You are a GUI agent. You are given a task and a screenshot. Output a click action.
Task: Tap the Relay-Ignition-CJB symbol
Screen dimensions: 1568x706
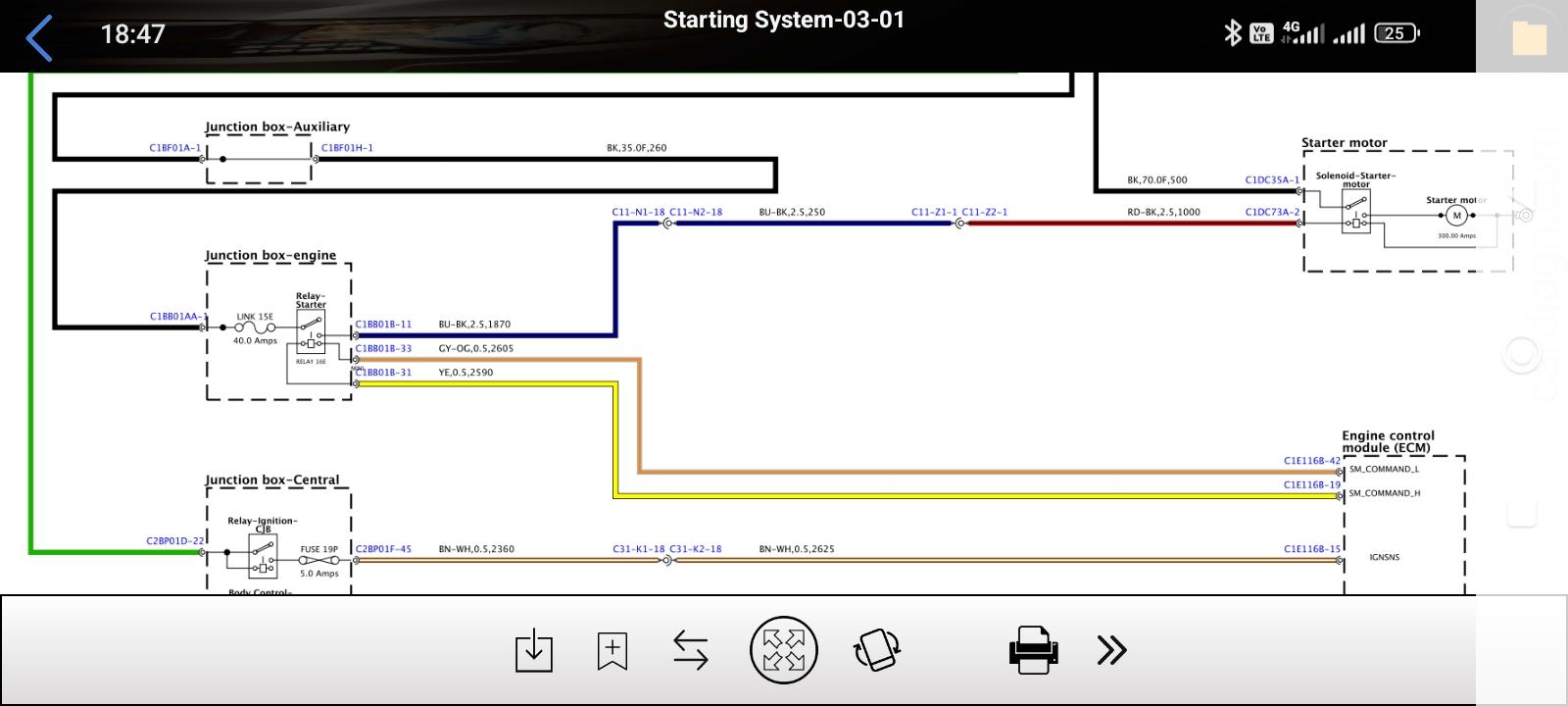point(263,556)
